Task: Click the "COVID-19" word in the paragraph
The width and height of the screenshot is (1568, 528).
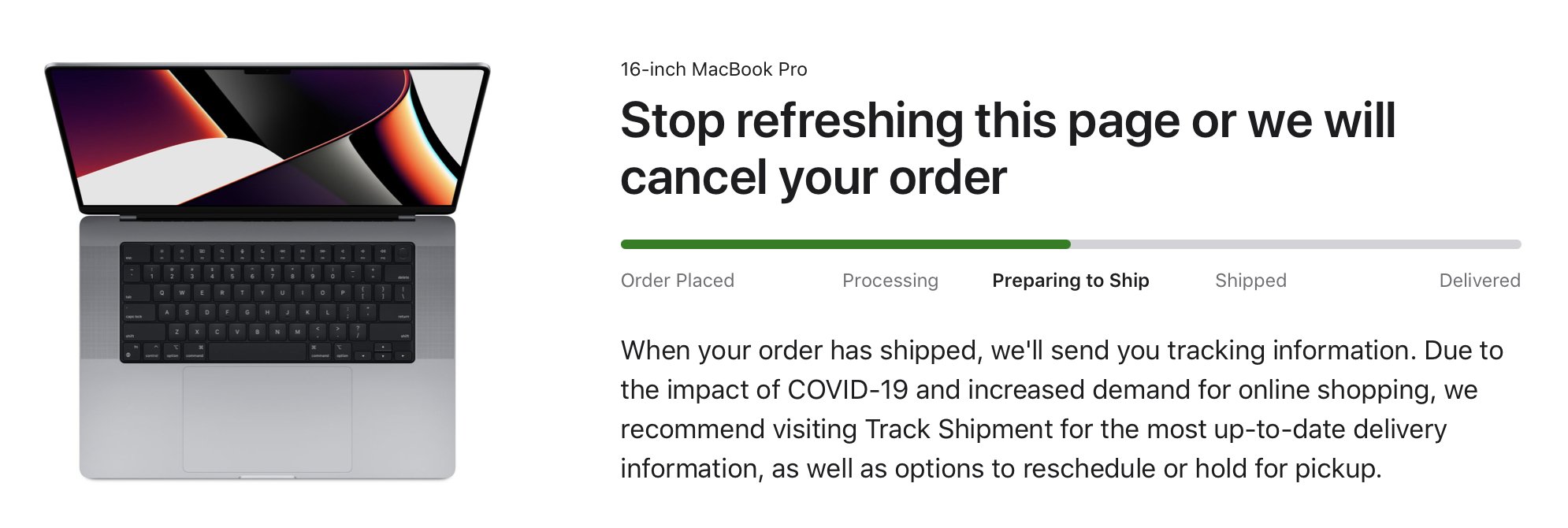Action: [848, 390]
